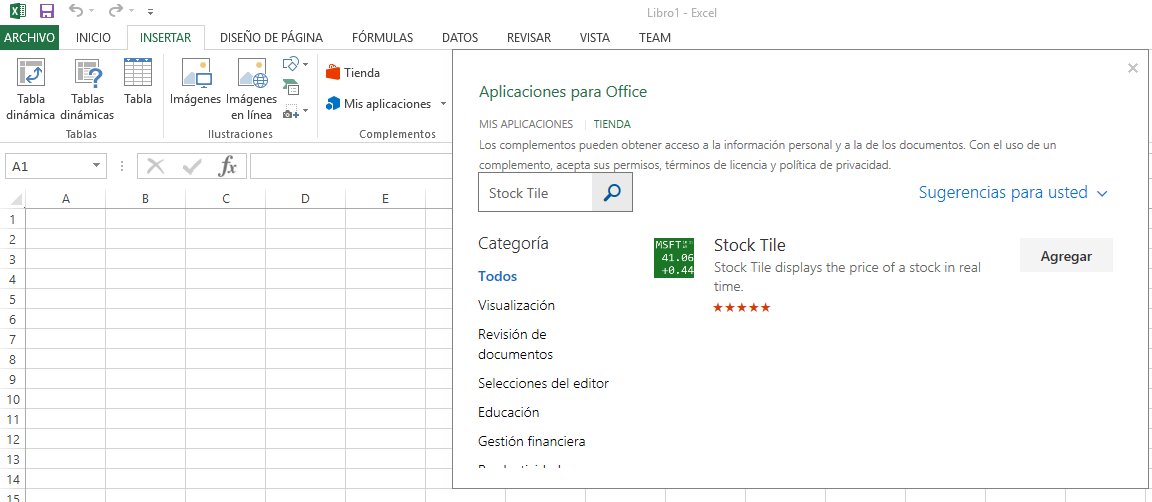Open the Redo history dropdown arrow
This screenshot has width=1152, height=502.
click(x=132, y=11)
